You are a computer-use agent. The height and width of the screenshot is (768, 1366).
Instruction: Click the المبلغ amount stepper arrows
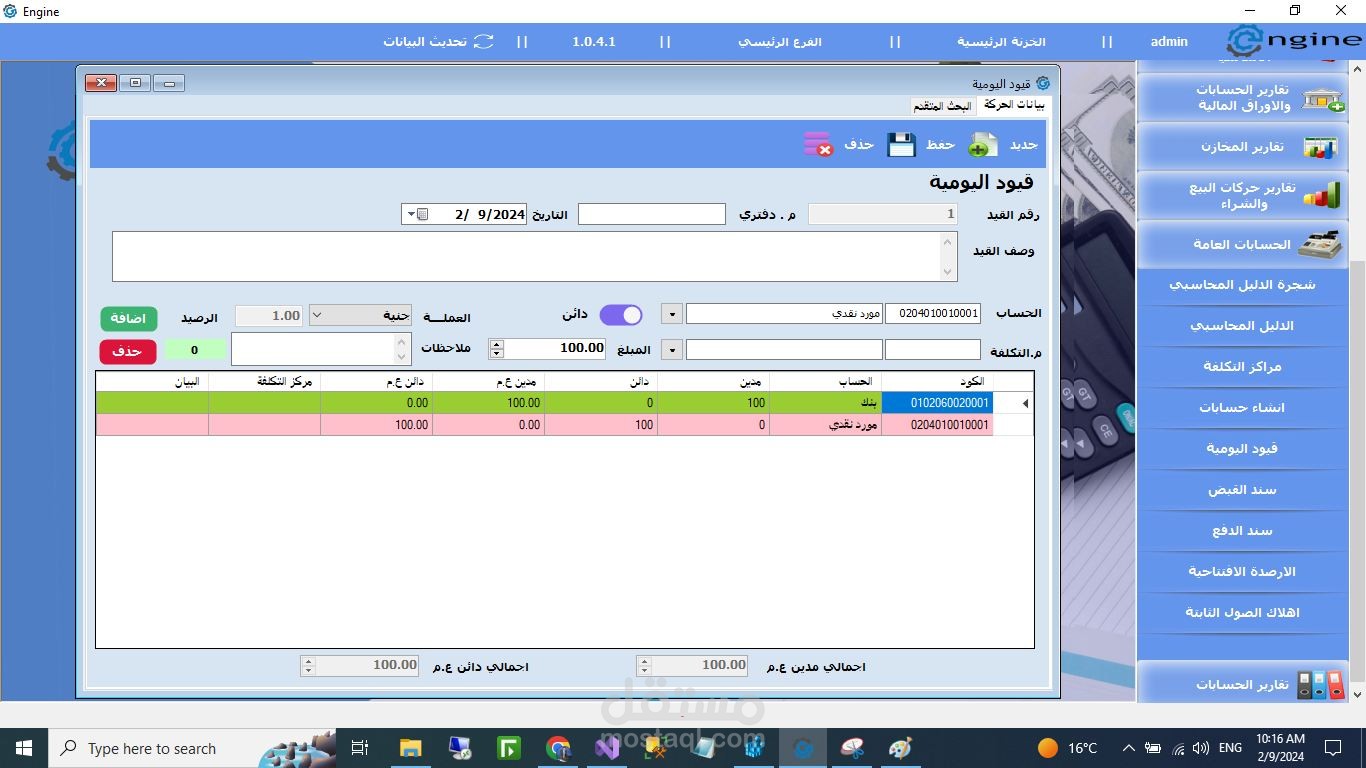click(x=496, y=348)
